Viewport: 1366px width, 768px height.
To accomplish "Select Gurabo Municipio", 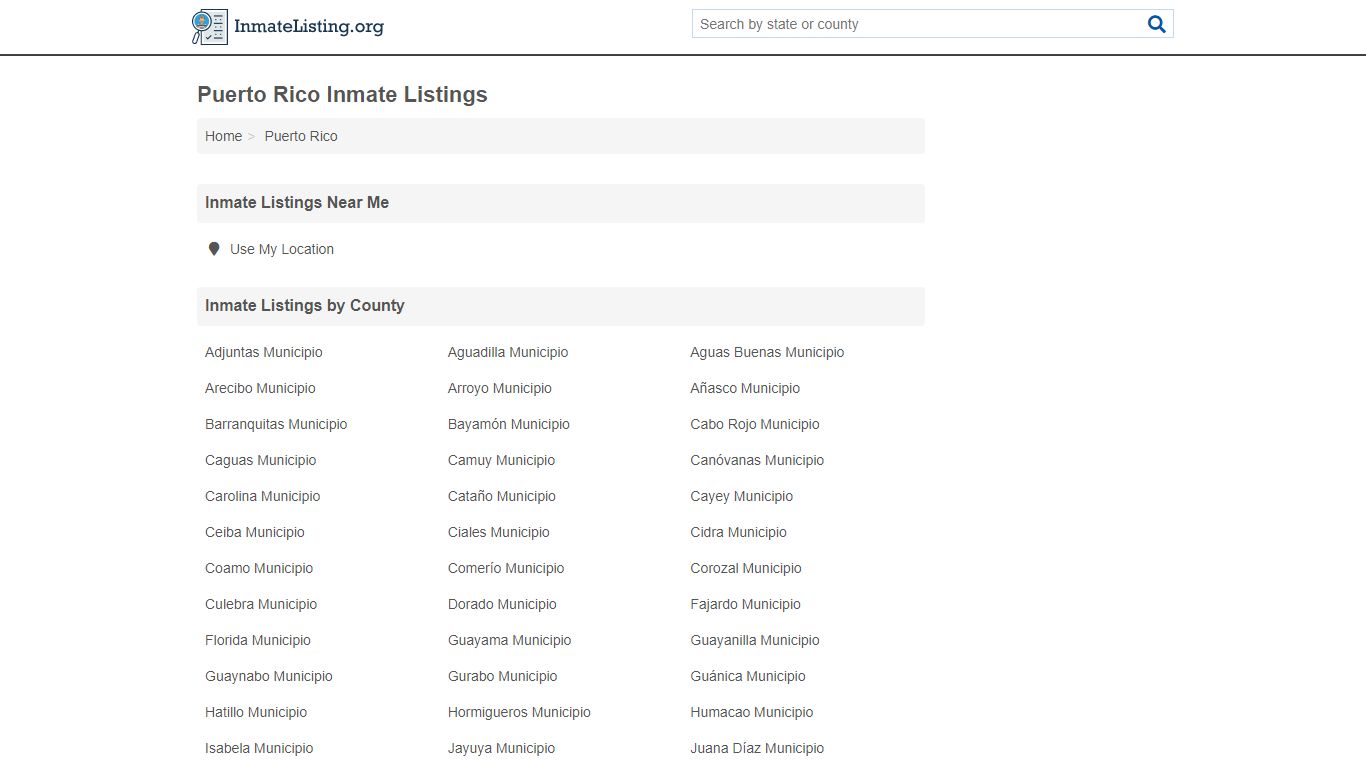I will coord(503,676).
